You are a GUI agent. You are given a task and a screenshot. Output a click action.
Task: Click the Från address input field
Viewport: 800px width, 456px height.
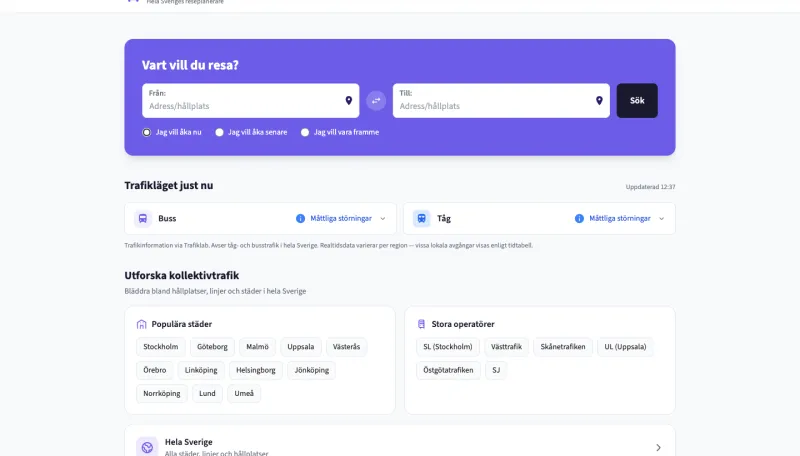point(251,100)
